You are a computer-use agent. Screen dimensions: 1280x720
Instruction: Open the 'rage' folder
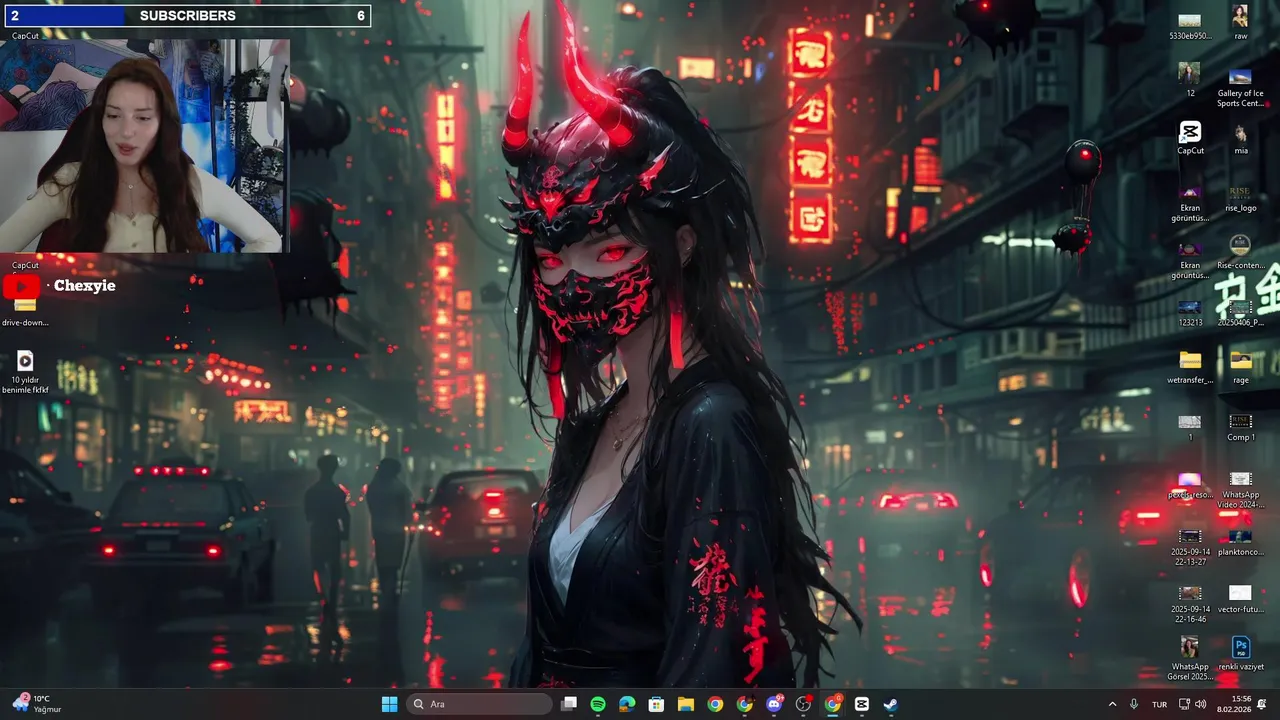(x=1240, y=367)
